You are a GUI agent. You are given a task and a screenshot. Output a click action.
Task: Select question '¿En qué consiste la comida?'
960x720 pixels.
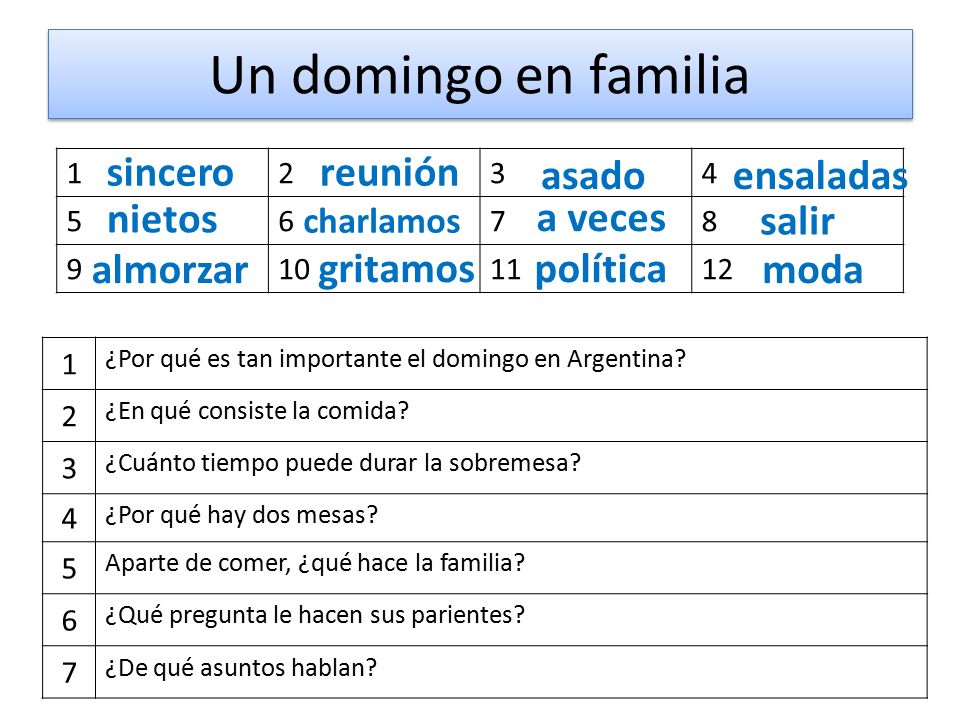(x=257, y=411)
